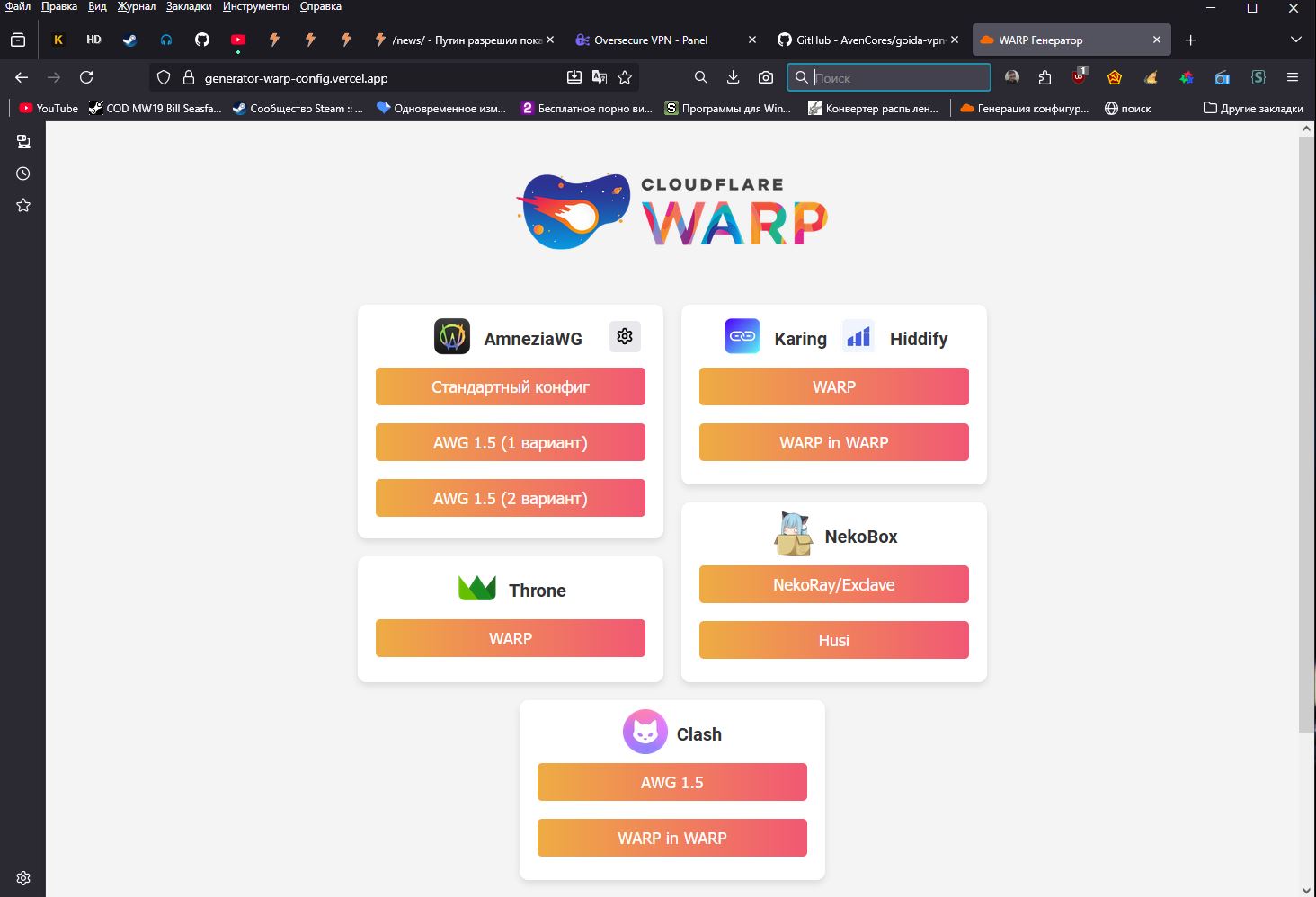This screenshot has height=897, width=1316.
Task: Switch to the pinned headphones tab
Action: click(166, 40)
